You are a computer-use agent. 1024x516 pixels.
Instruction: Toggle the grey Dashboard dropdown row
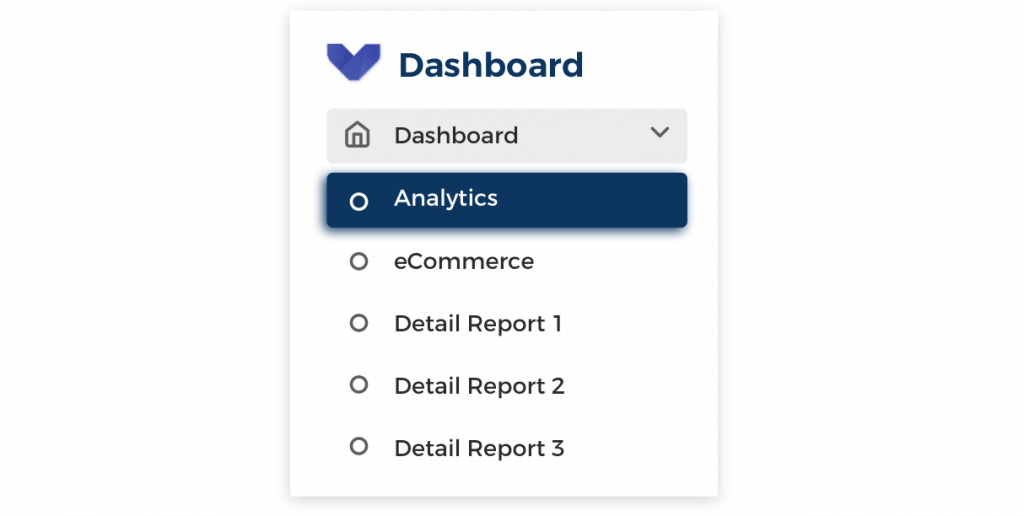pos(507,136)
